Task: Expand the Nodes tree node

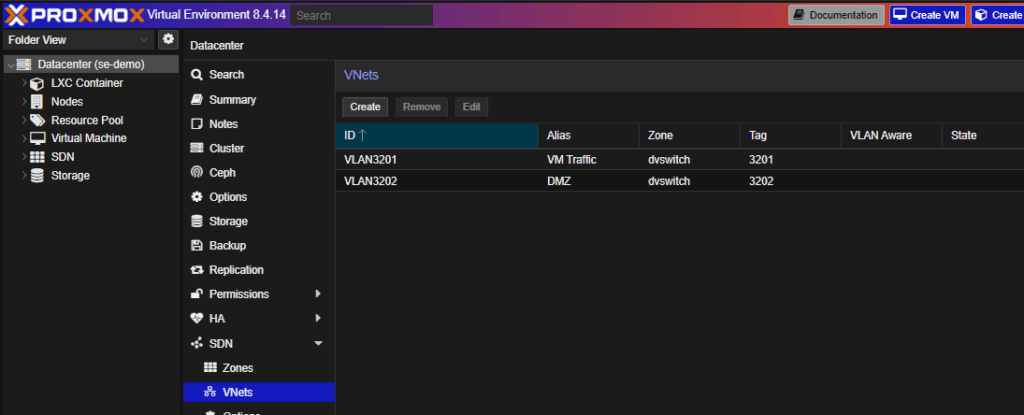Action: (x=25, y=102)
